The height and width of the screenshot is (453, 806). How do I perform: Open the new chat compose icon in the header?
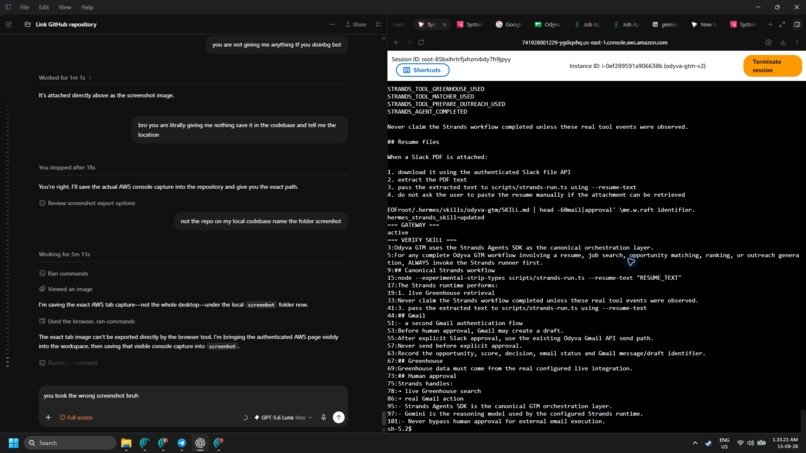tap(9, 24)
